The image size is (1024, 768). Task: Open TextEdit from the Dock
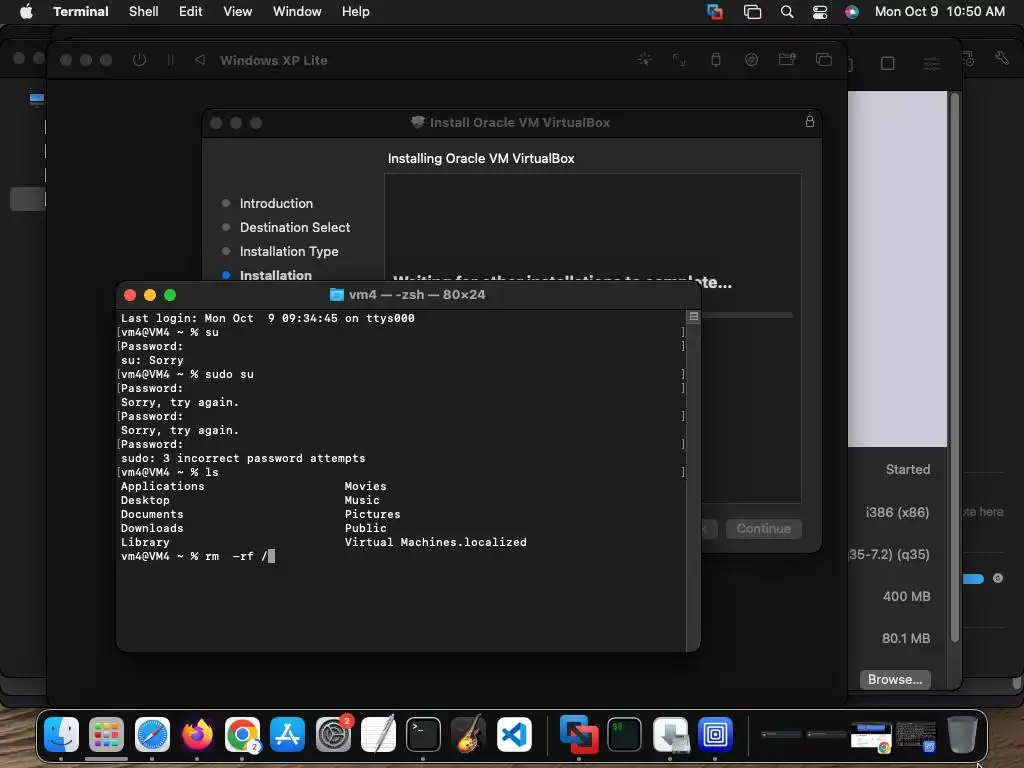coord(378,735)
